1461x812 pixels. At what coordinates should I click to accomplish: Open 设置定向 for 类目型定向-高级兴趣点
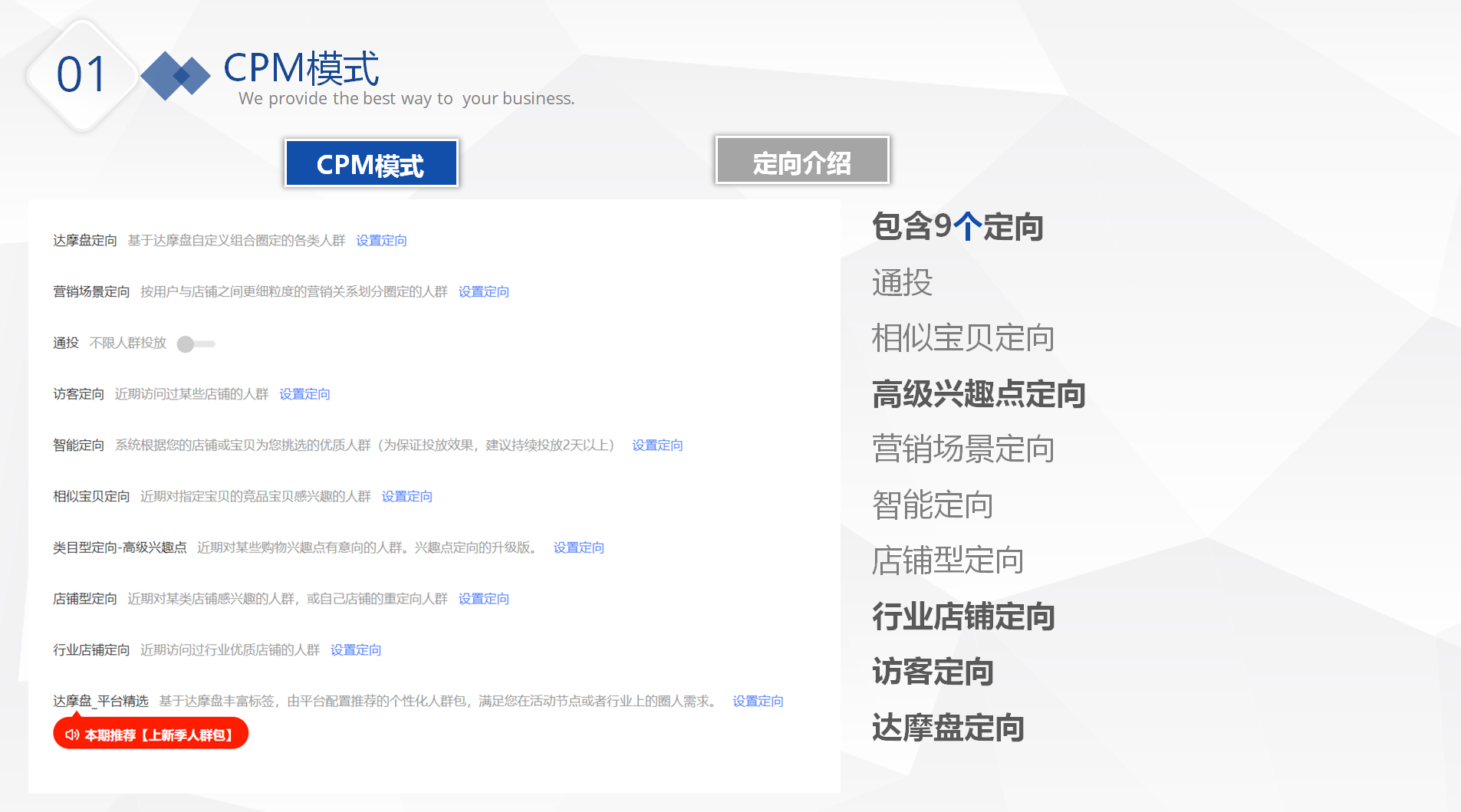pos(579,547)
